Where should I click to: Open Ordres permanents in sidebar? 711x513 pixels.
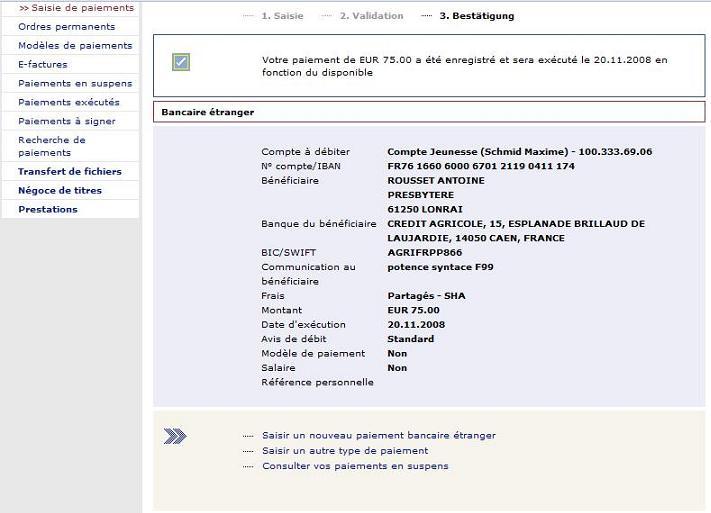pos(66,27)
